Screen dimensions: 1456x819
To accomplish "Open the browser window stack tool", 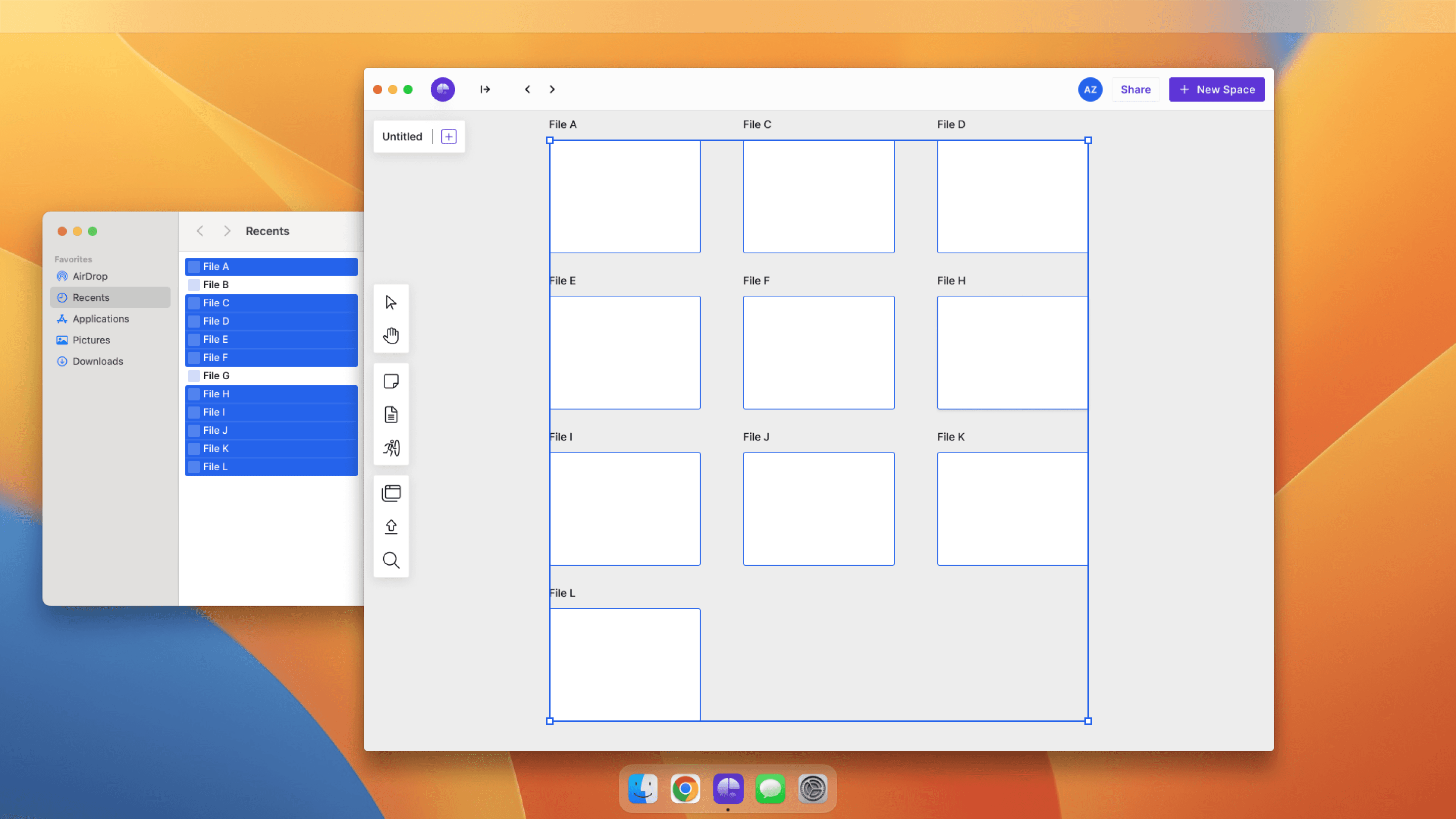I will 391,493.
